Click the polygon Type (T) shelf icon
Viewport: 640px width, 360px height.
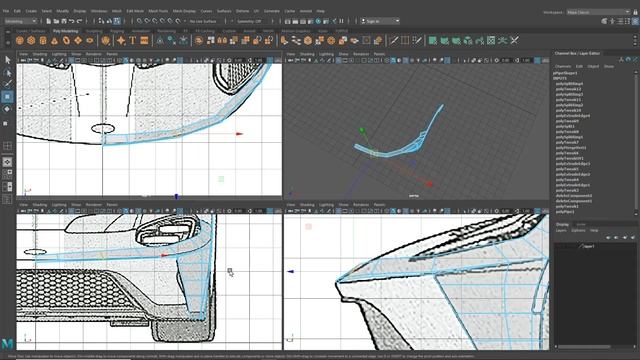[x=133, y=40]
